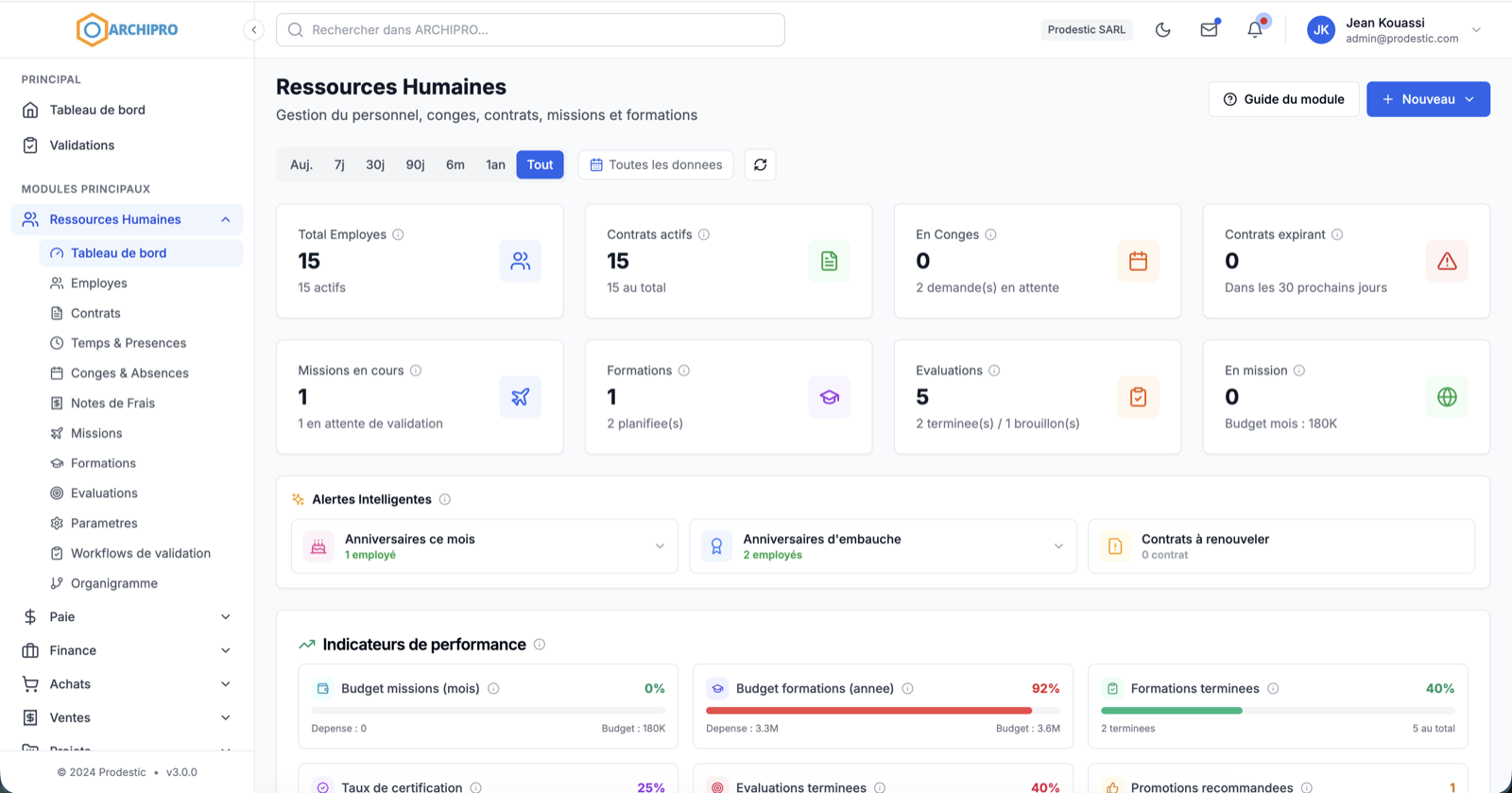Go to principal Tableau de bord
1512x793 pixels.
pos(127,110)
